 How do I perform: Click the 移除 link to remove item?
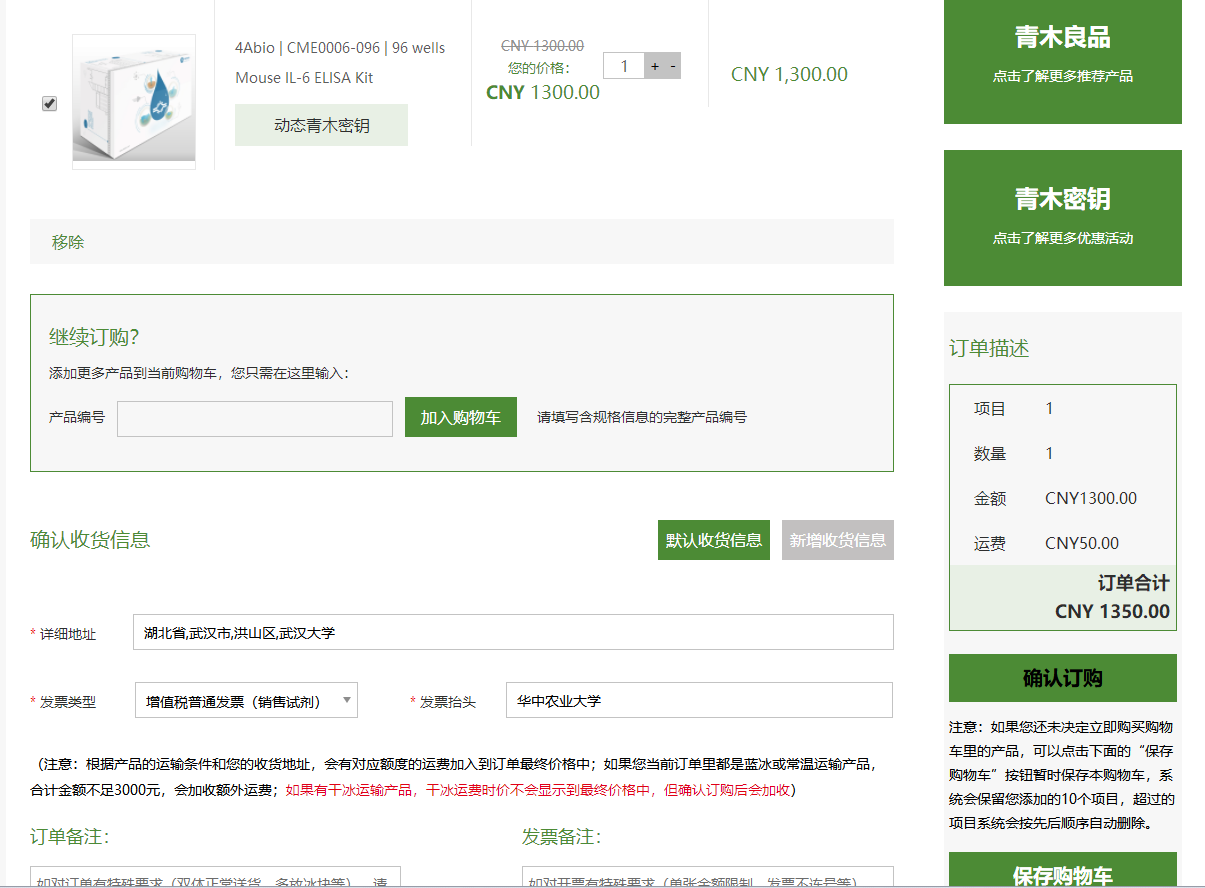click(x=68, y=242)
